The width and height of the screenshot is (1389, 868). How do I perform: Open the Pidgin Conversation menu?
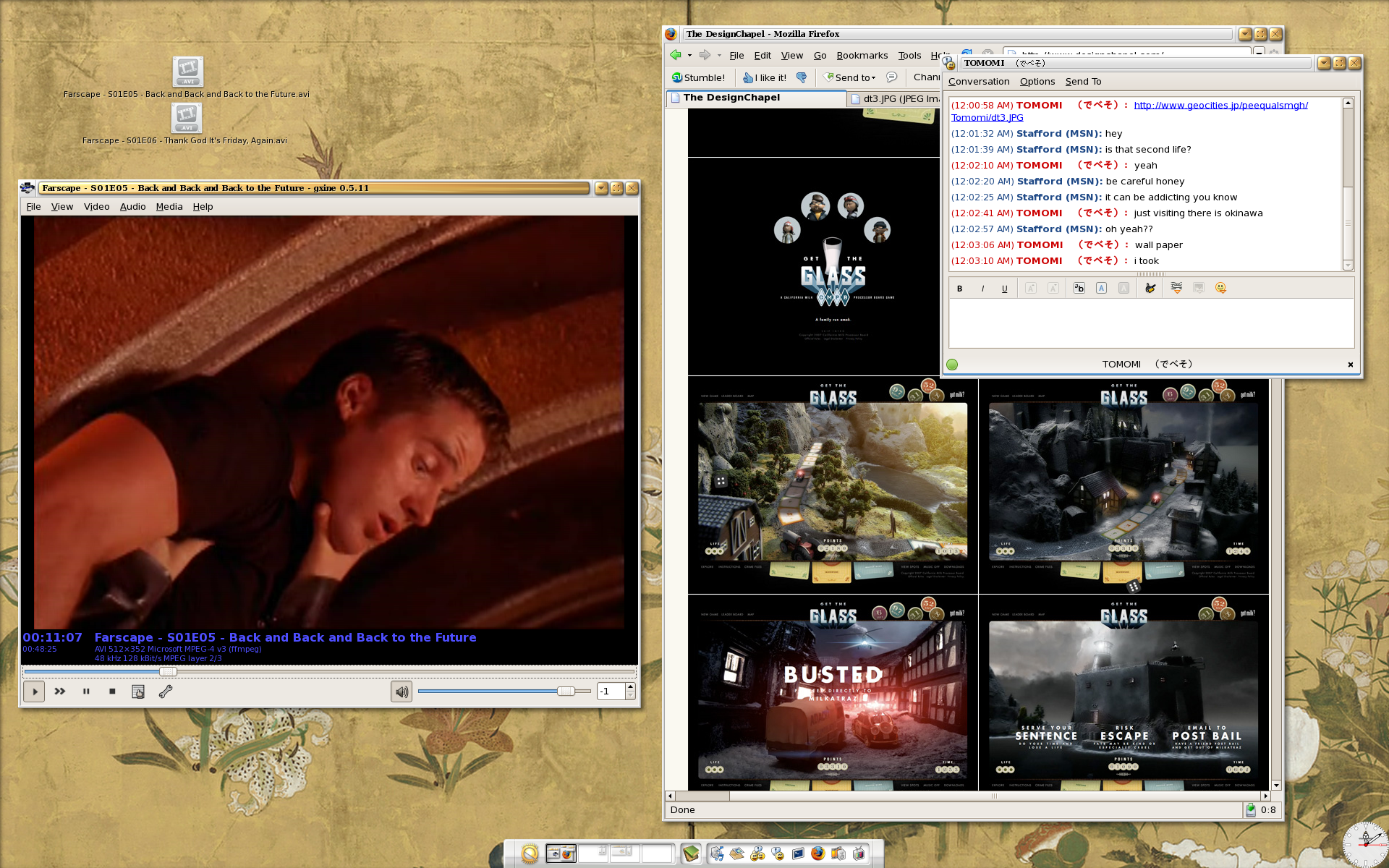point(979,82)
